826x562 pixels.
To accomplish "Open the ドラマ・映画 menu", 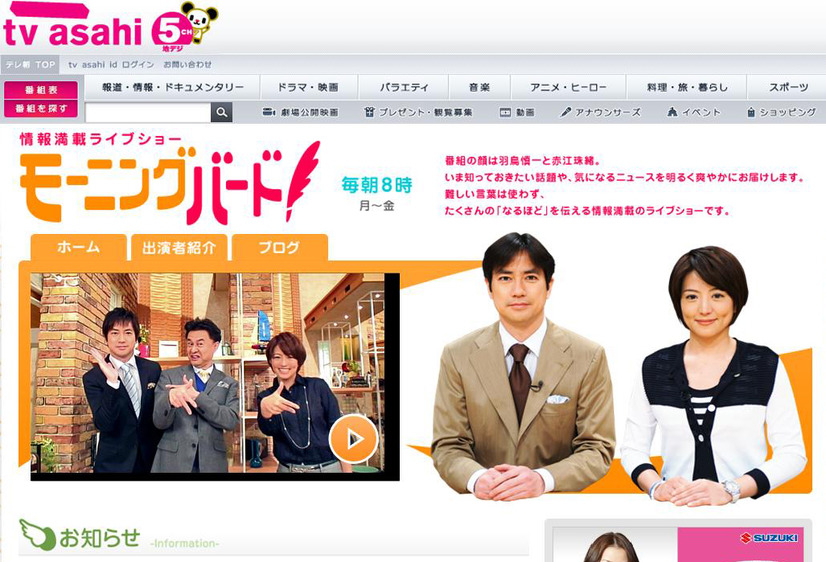I will point(308,87).
